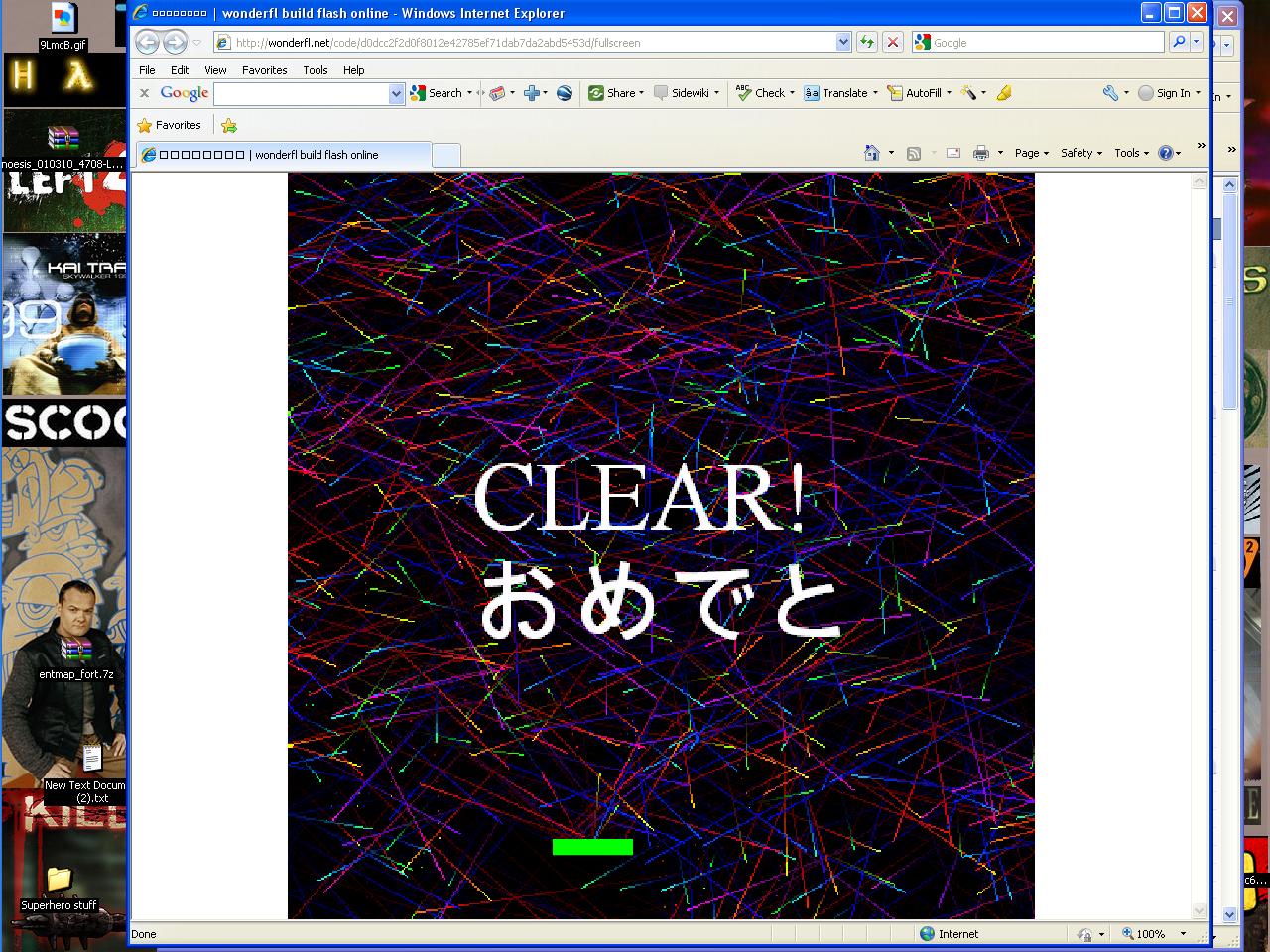The image size is (1270, 952).
Task: Open the Home page icon
Action: (871, 153)
